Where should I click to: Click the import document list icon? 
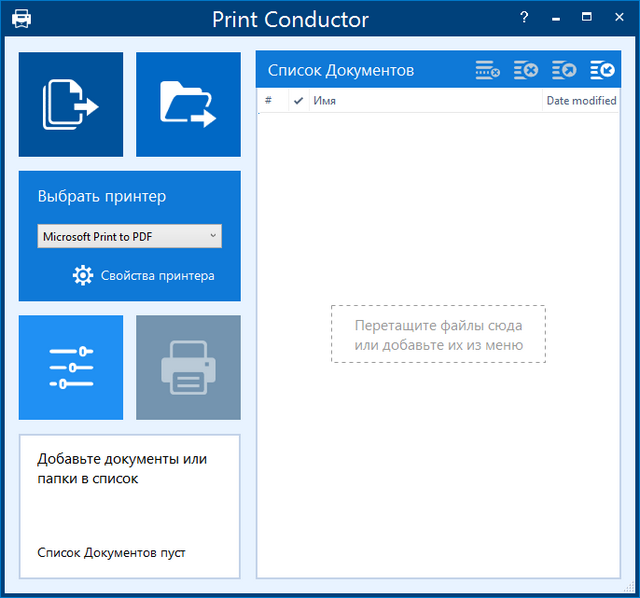point(602,70)
